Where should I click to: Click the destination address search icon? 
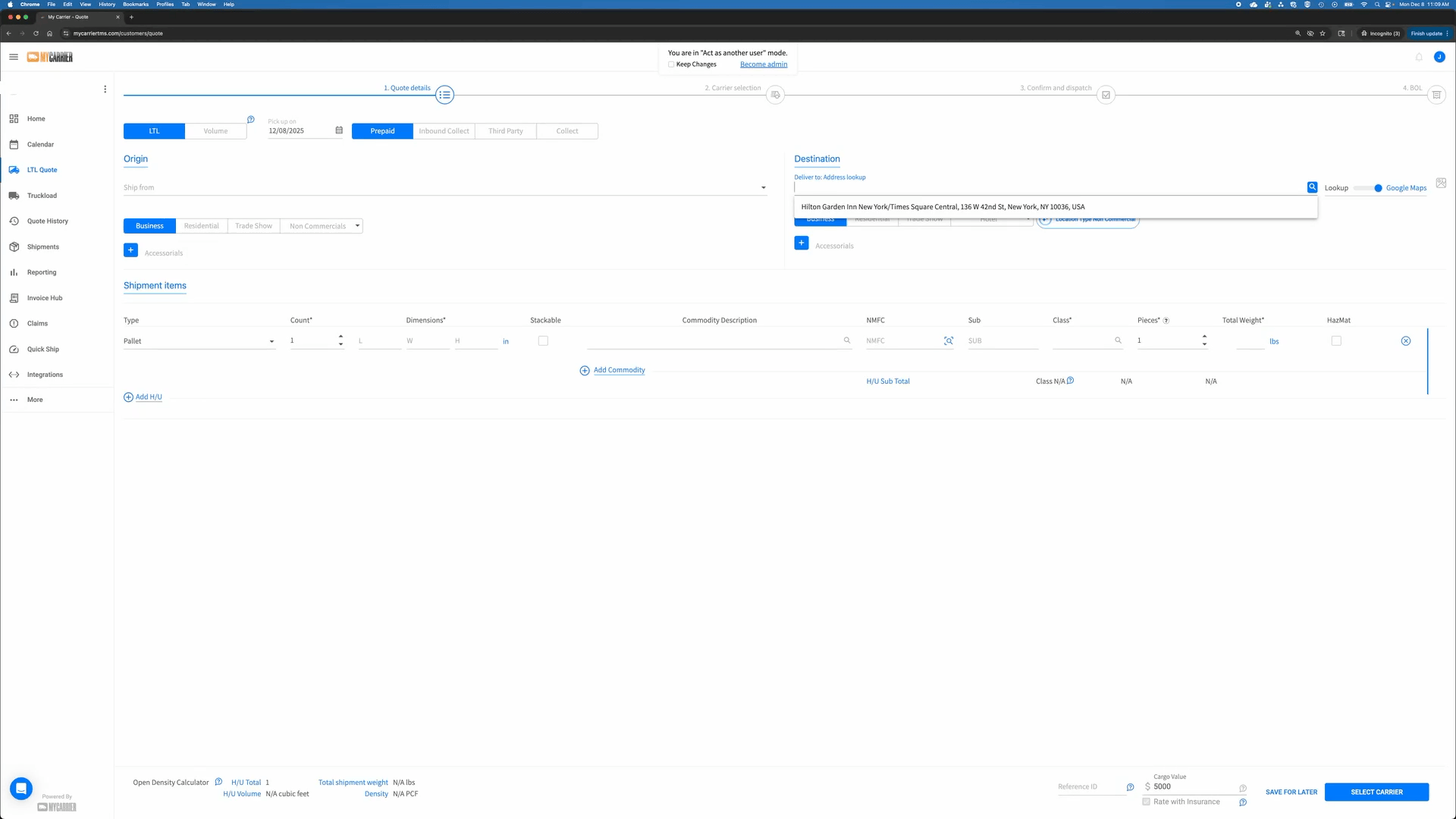pyautogui.click(x=1312, y=187)
